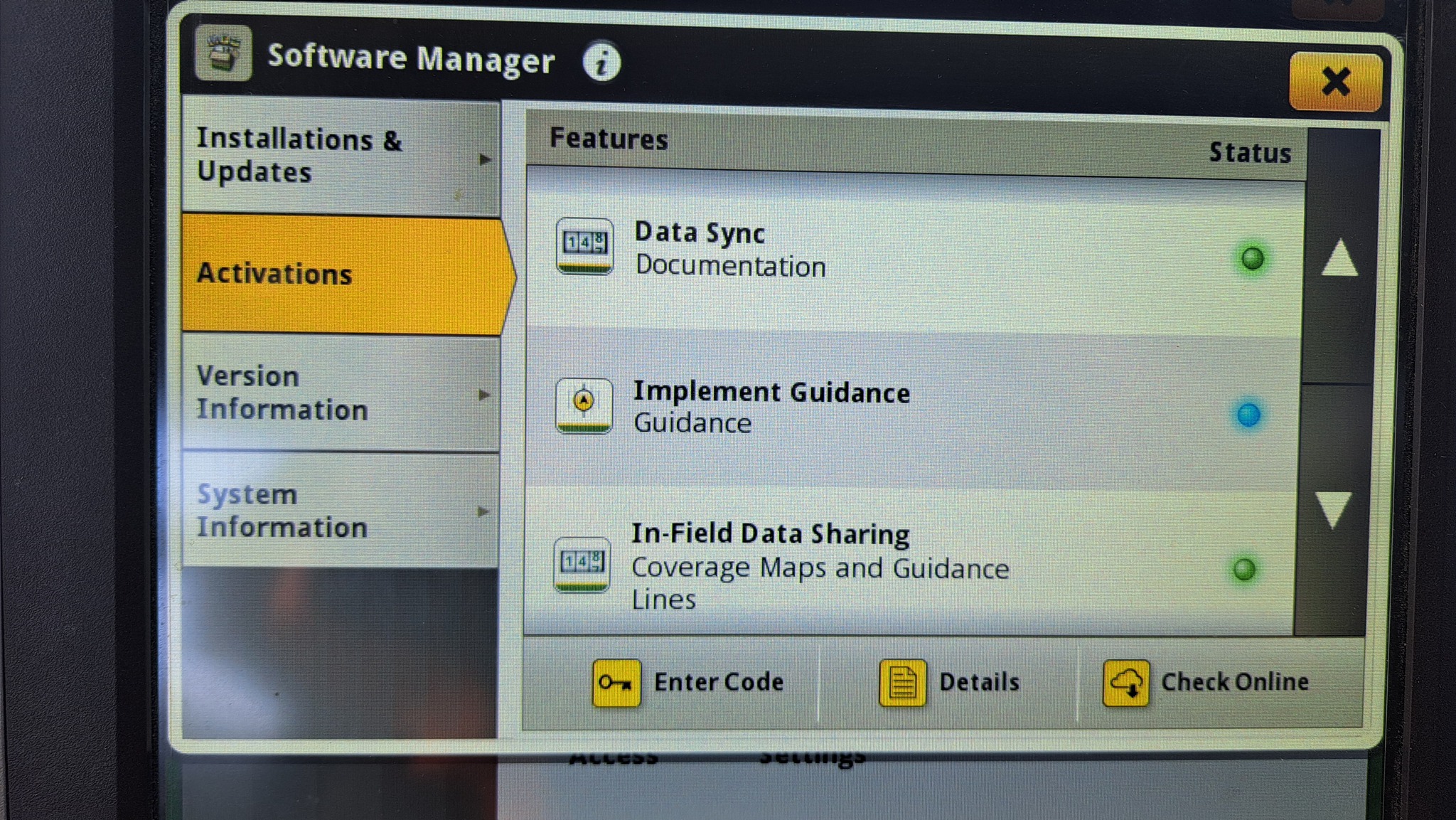Click the Details document icon
This screenshot has width=1456, height=820.
coord(902,683)
